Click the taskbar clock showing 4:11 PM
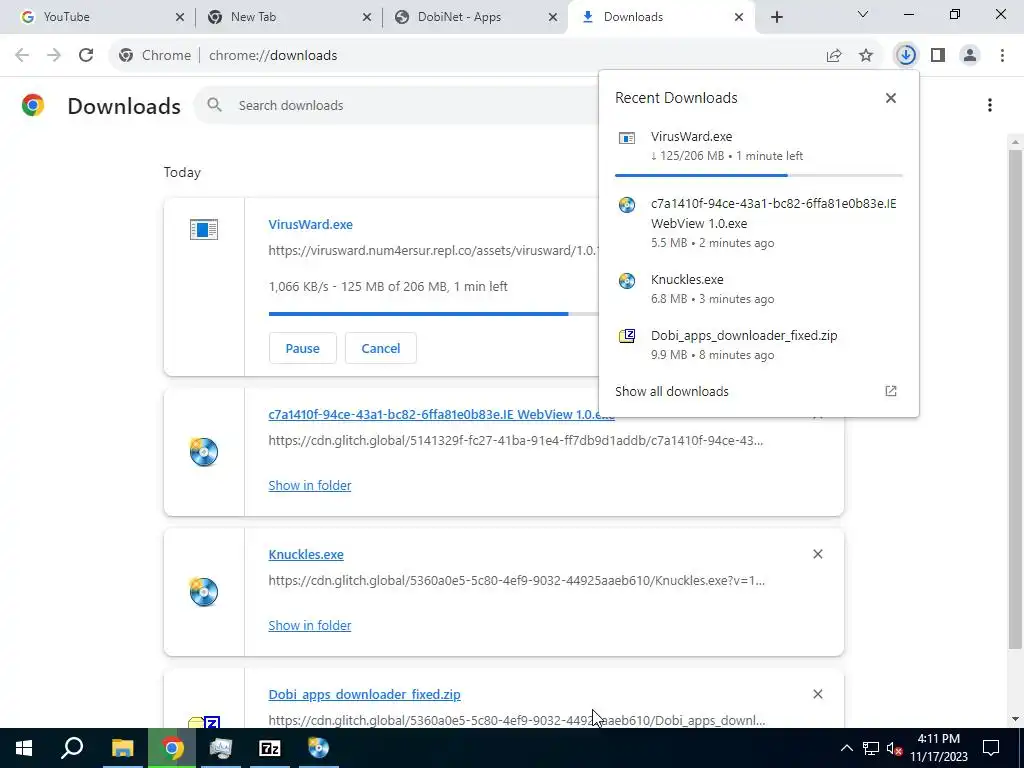1024x768 pixels. coord(938,748)
